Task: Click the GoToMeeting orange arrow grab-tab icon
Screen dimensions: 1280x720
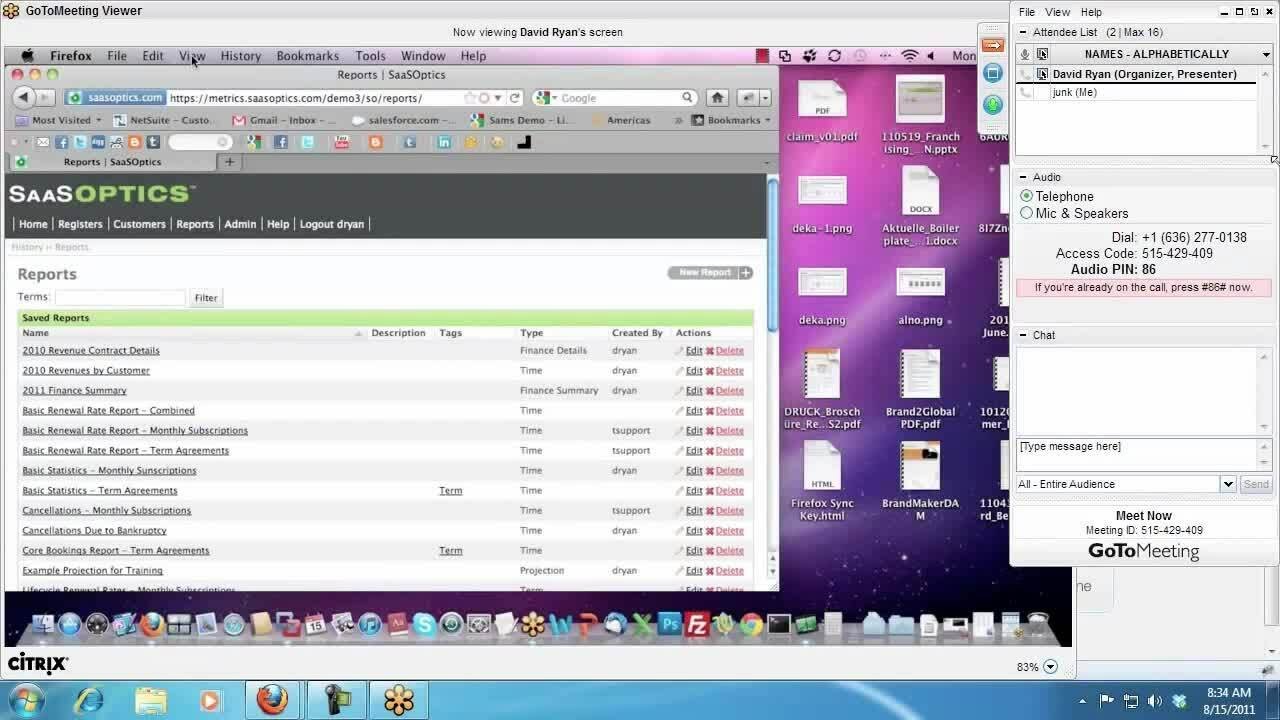Action: (993, 45)
